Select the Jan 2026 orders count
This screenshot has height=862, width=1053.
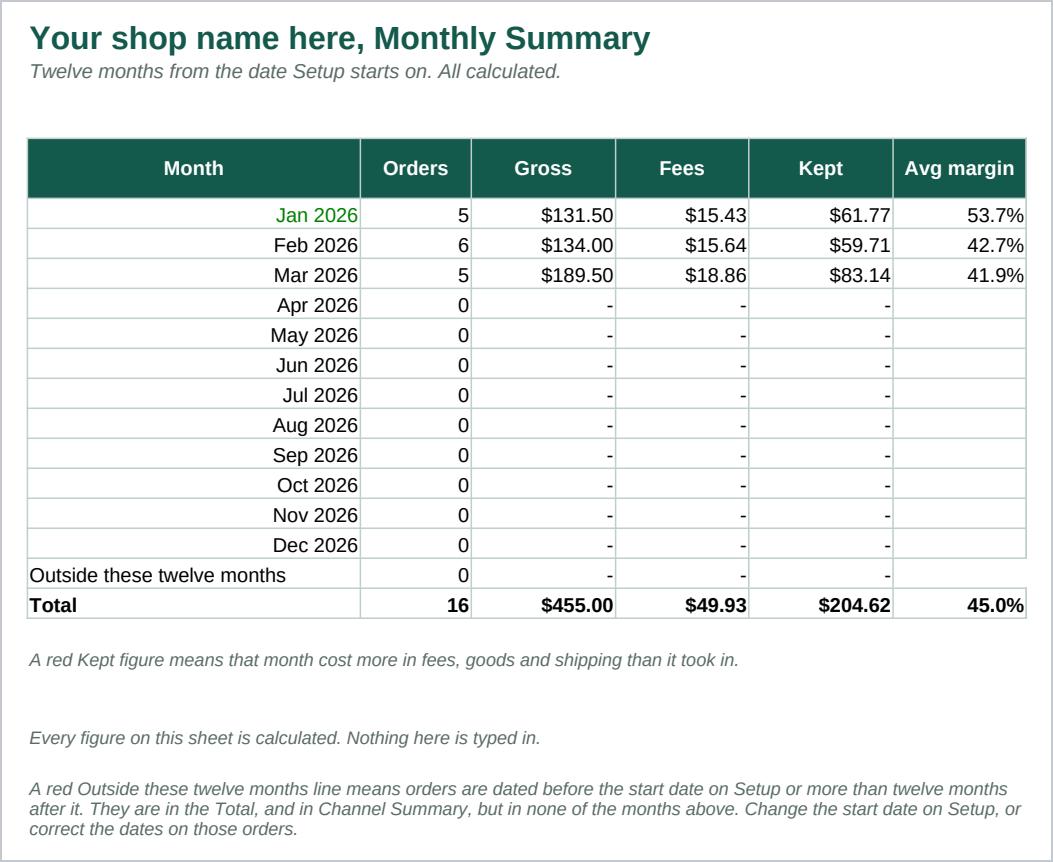tap(416, 215)
